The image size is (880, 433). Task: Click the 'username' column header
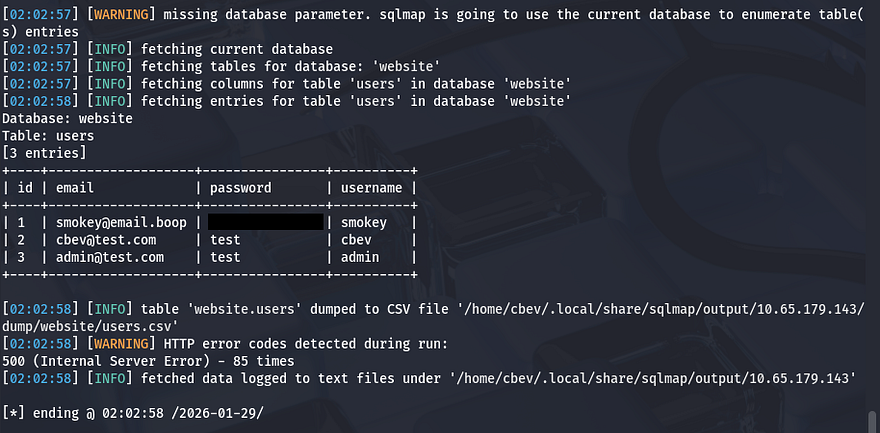click(x=371, y=187)
